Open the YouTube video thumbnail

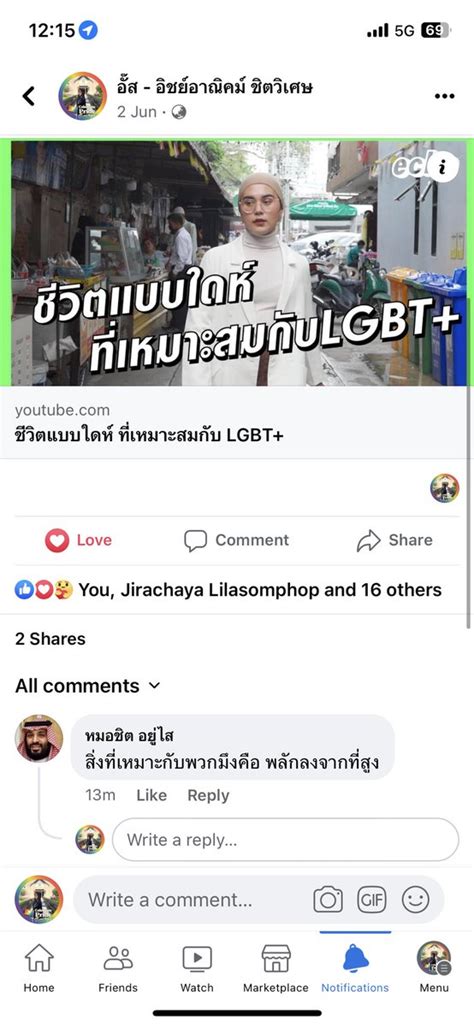click(x=239, y=263)
